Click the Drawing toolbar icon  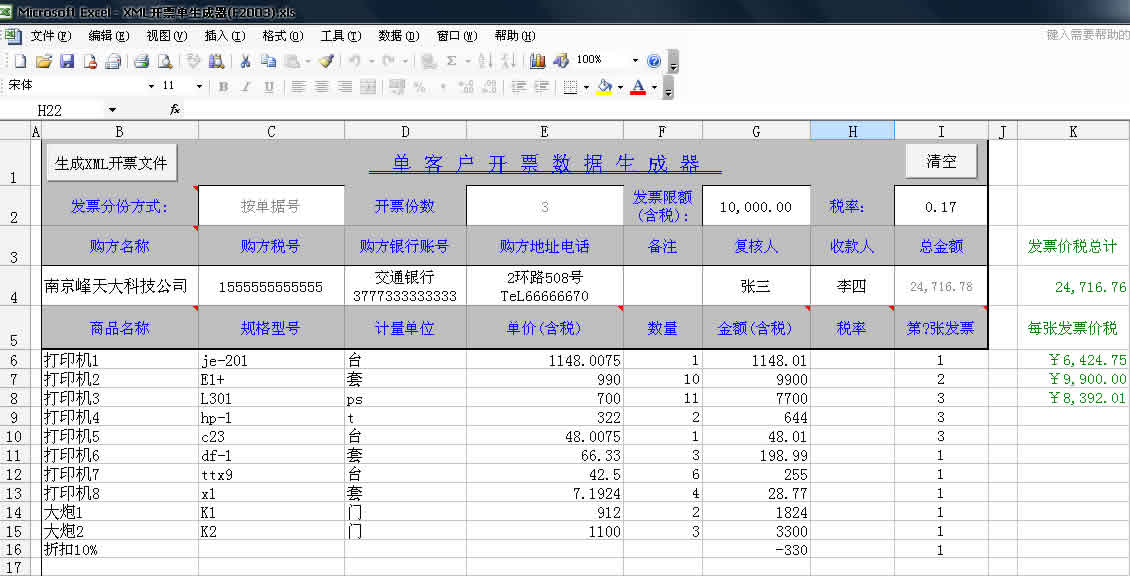(x=561, y=61)
